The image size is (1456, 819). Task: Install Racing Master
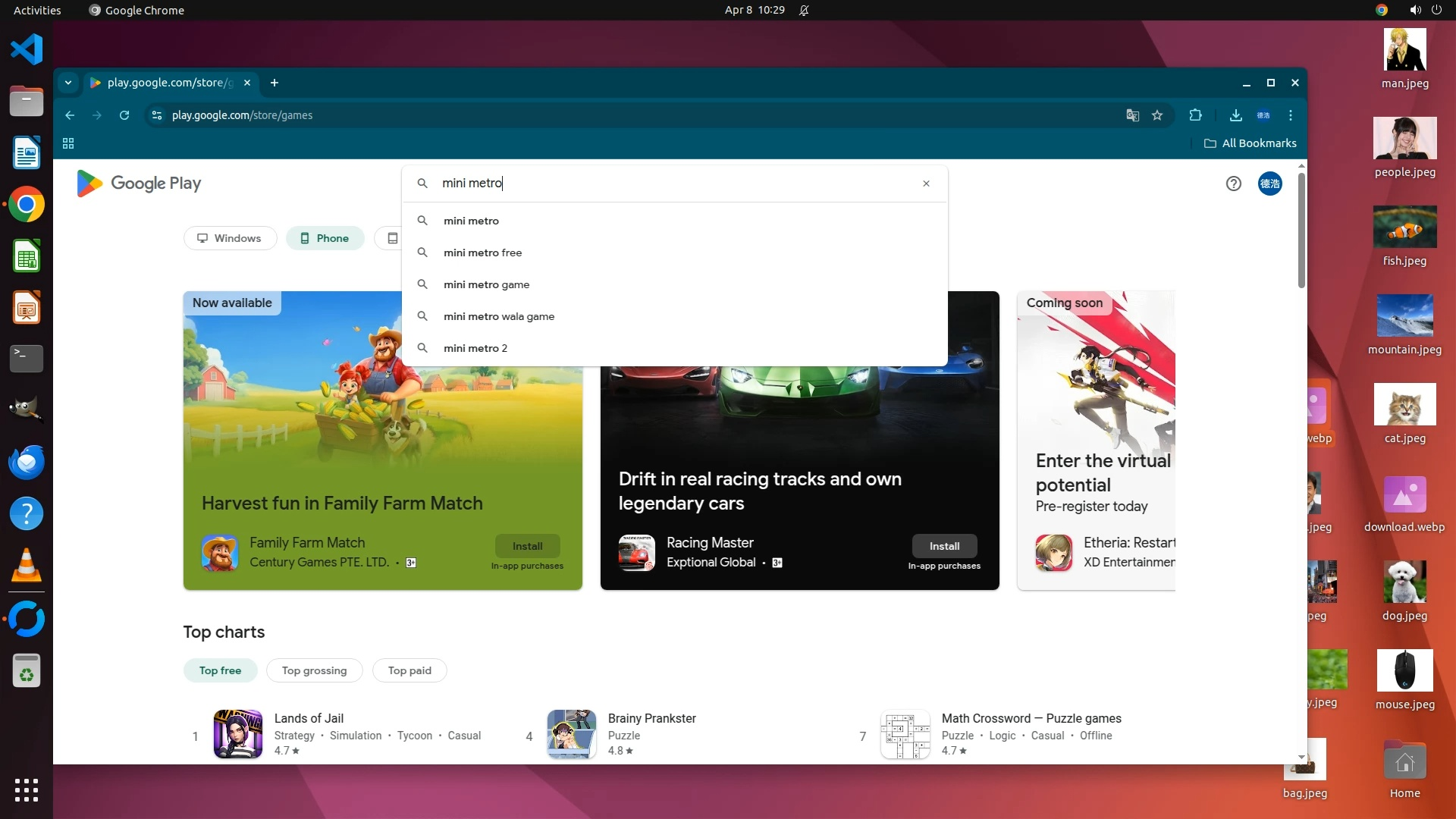pos(944,546)
